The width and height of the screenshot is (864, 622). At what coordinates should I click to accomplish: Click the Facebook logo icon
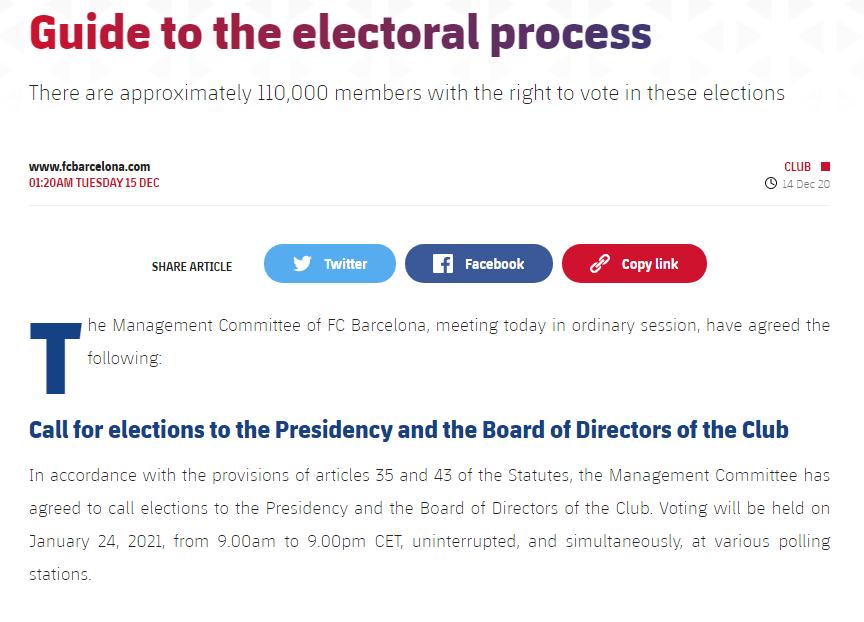[442, 264]
